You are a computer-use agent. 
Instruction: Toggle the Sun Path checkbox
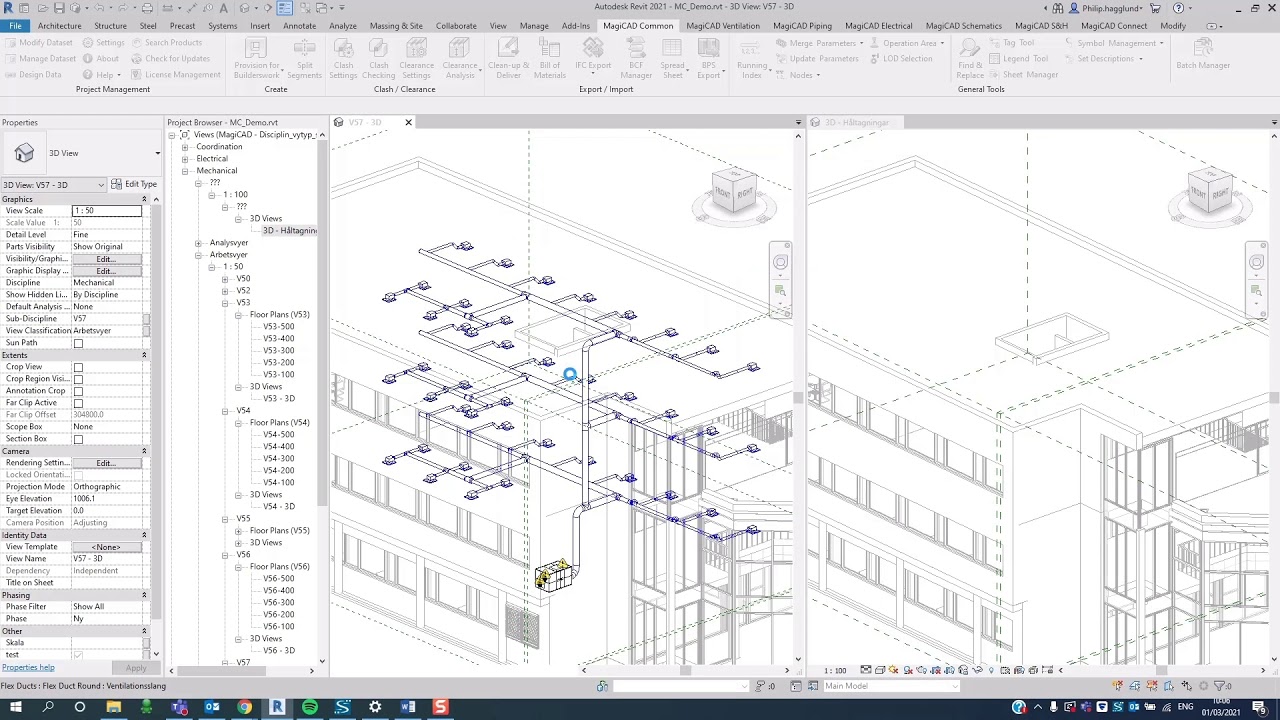(78, 343)
